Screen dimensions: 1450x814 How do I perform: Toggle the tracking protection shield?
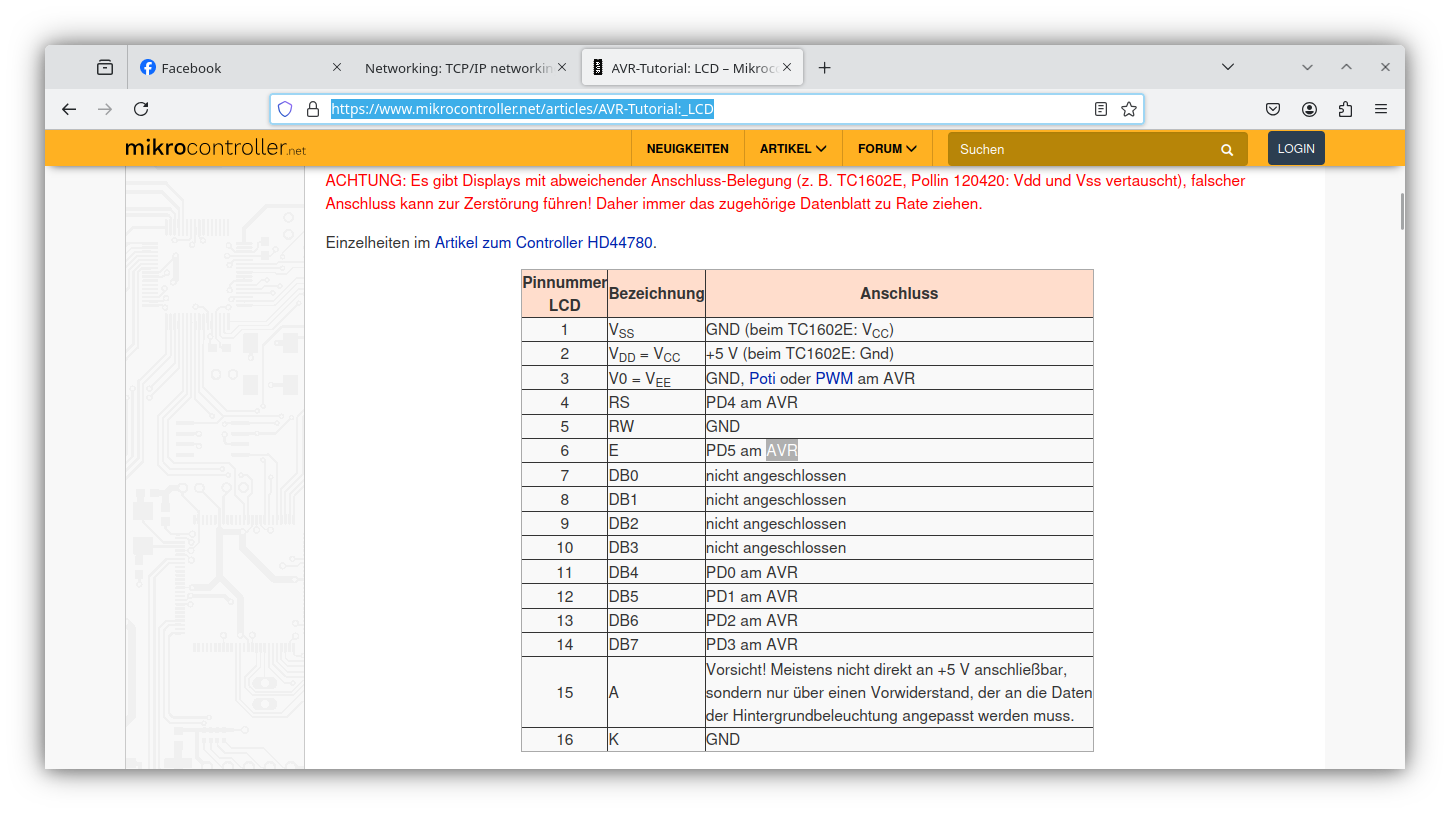(285, 108)
